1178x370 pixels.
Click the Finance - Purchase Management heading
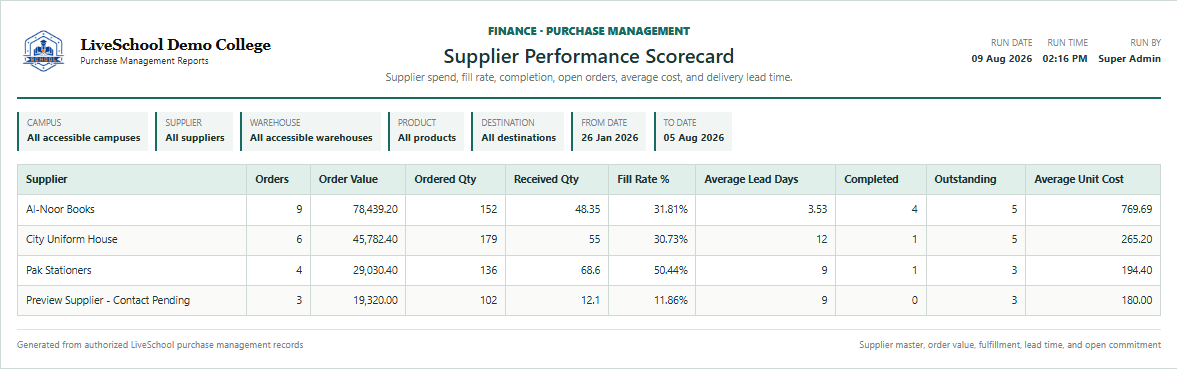588,32
